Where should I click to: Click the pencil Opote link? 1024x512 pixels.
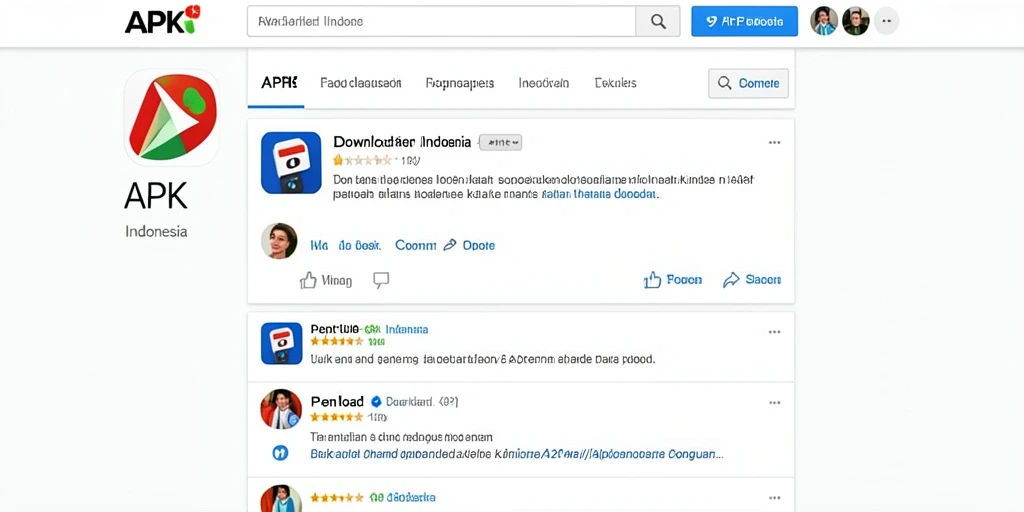click(x=469, y=246)
